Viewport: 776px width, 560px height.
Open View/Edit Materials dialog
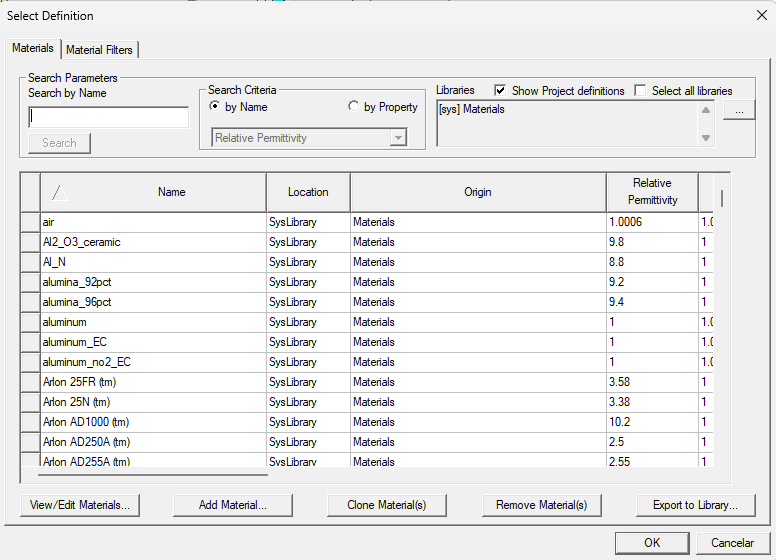pyautogui.click(x=80, y=505)
